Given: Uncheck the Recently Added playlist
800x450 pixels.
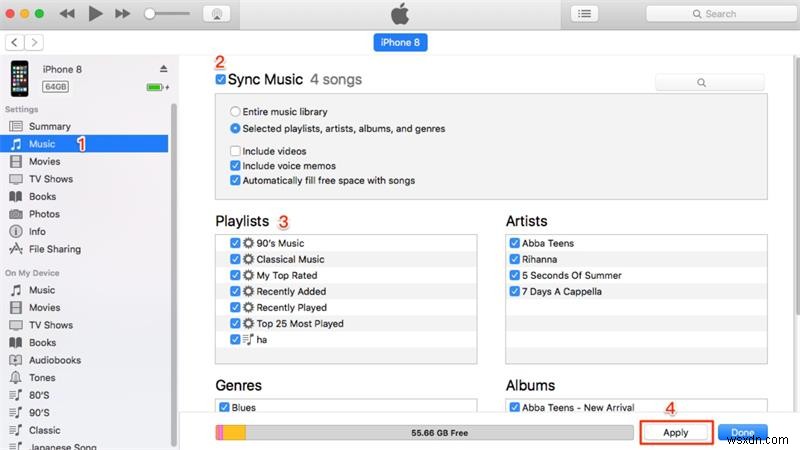Looking at the screenshot, I should click(x=235, y=291).
